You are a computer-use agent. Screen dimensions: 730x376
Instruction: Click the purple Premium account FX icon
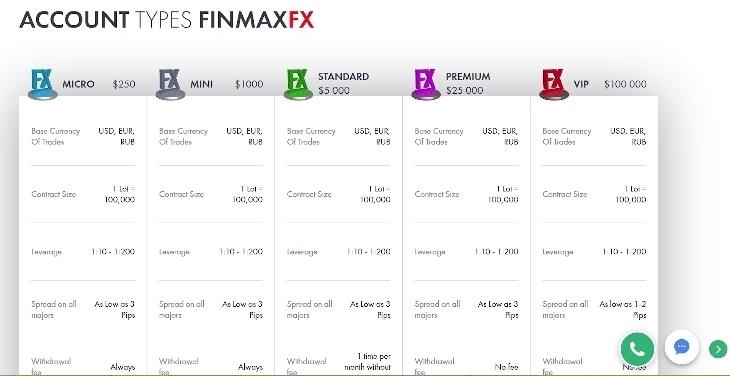click(426, 84)
